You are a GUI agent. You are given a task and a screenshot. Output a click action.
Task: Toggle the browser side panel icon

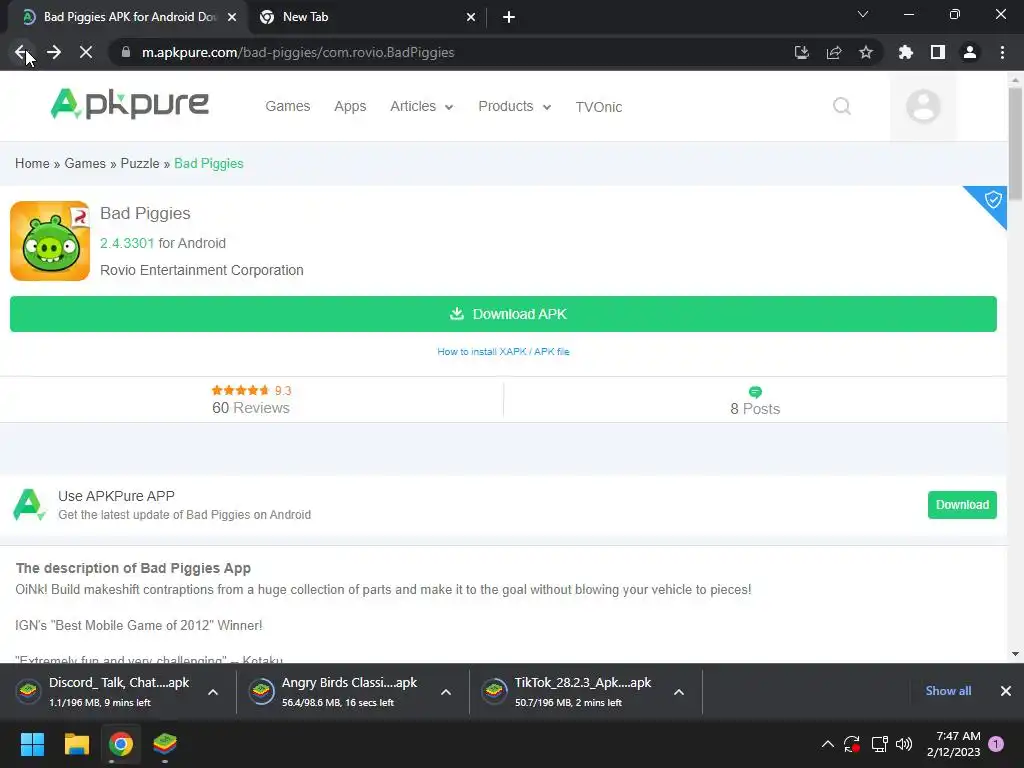[938, 52]
